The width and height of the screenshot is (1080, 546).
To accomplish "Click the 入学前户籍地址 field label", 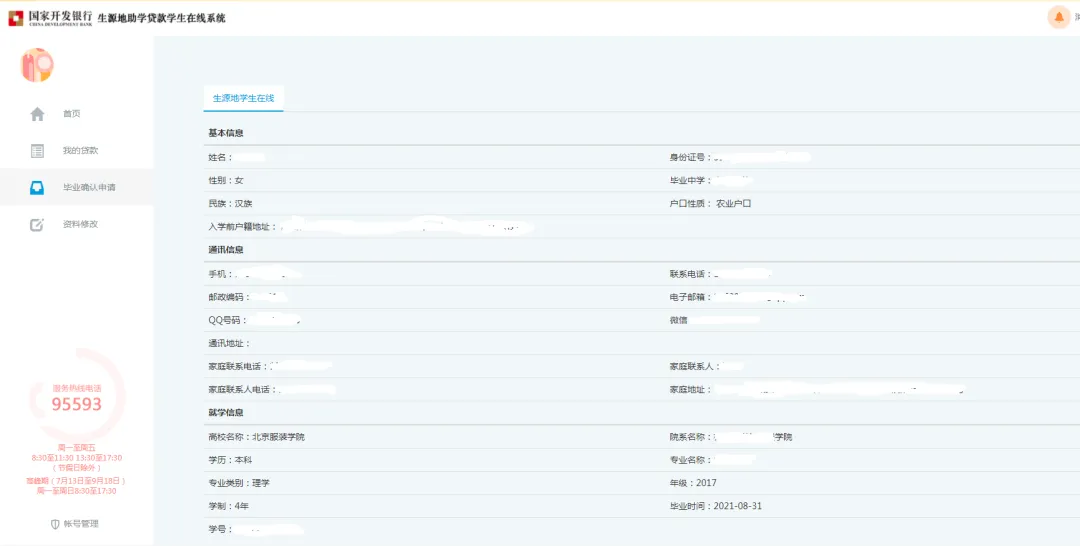I will coord(242,227).
